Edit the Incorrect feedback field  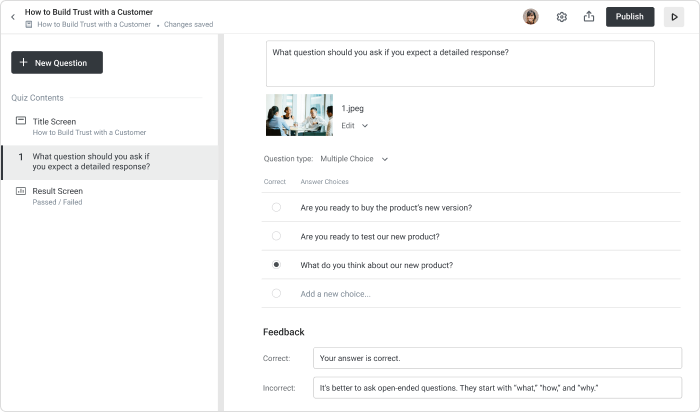coord(497,388)
